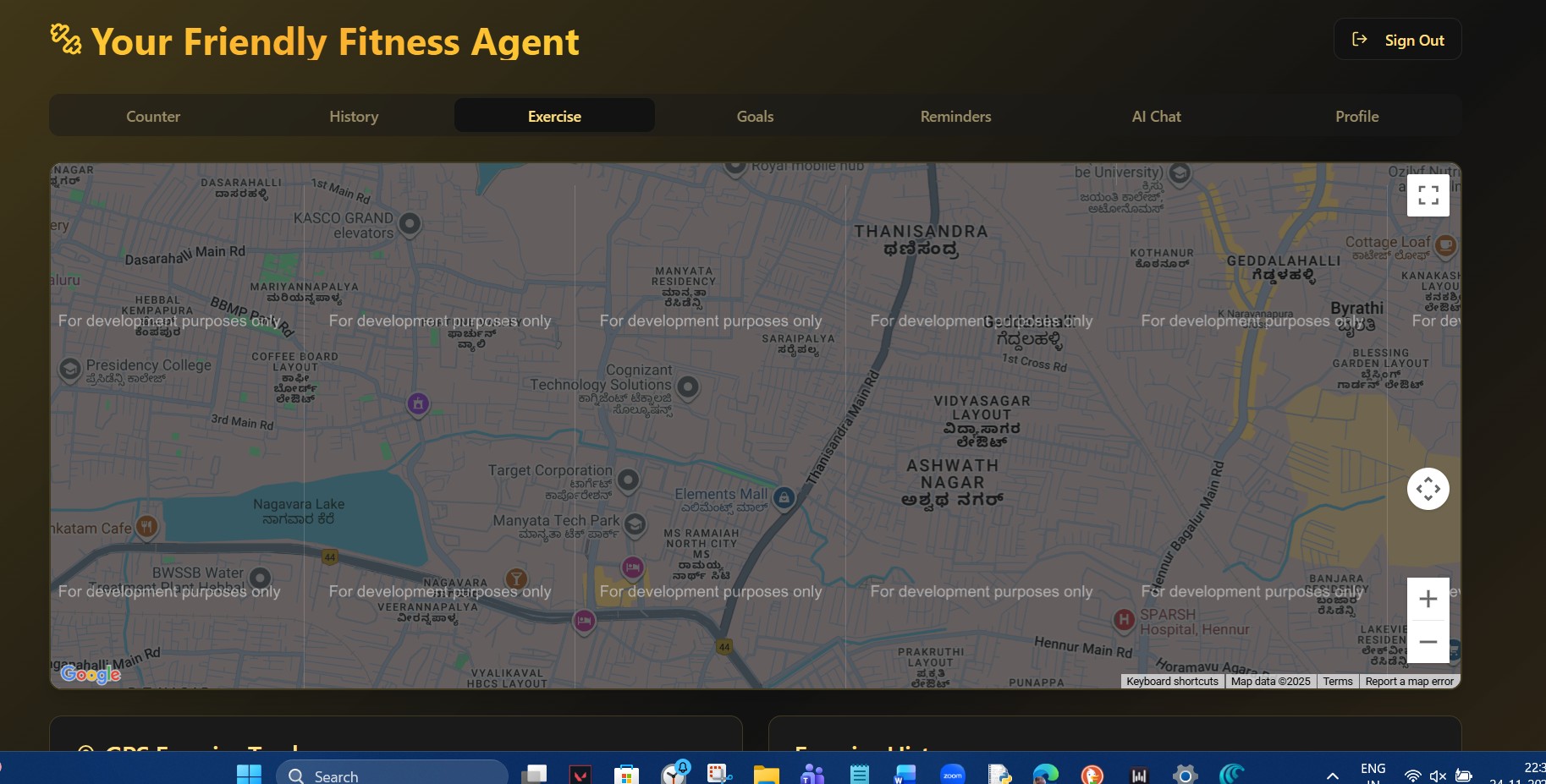The width and height of the screenshot is (1546, 784).
Task: Click the VIDYASAGAR LAYOUT map label
Action: point(982,423)
